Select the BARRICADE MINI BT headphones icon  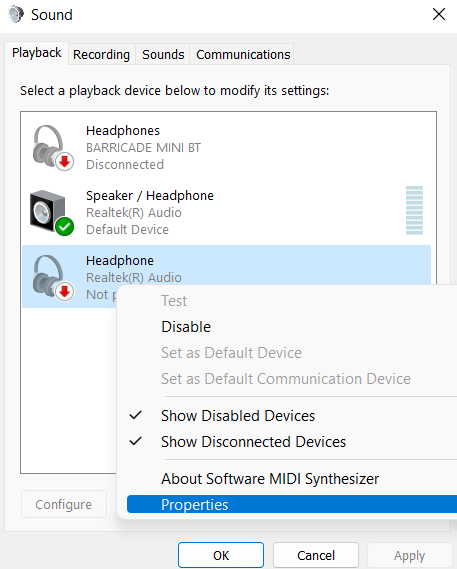(x=53, y=148)
